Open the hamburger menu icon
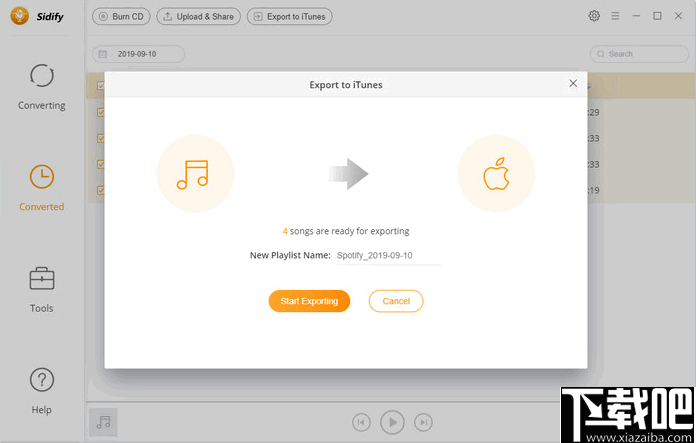Viewport: 696px width, 443px height. point(615,16)
